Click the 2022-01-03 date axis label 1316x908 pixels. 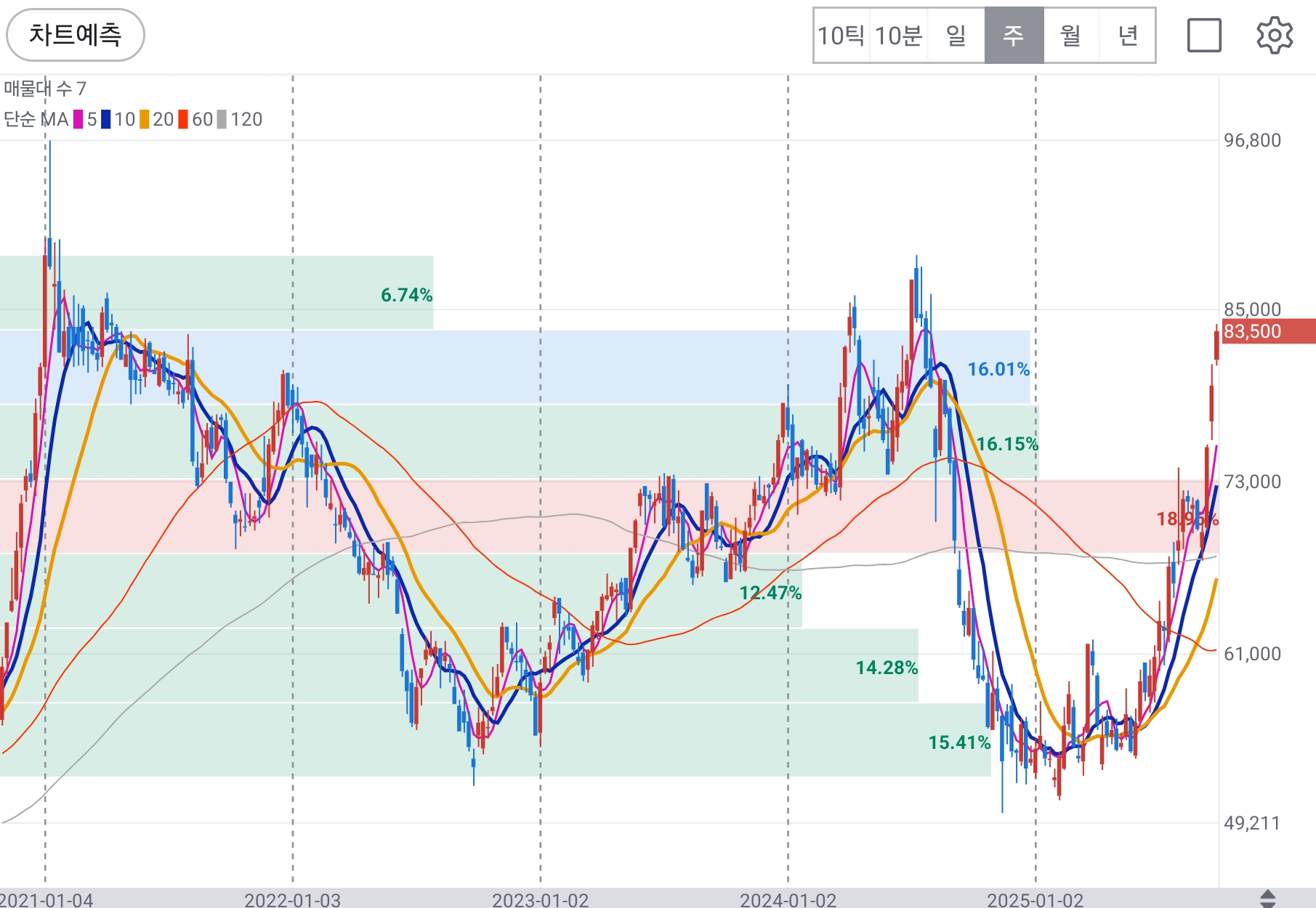[x=292, y=900]
